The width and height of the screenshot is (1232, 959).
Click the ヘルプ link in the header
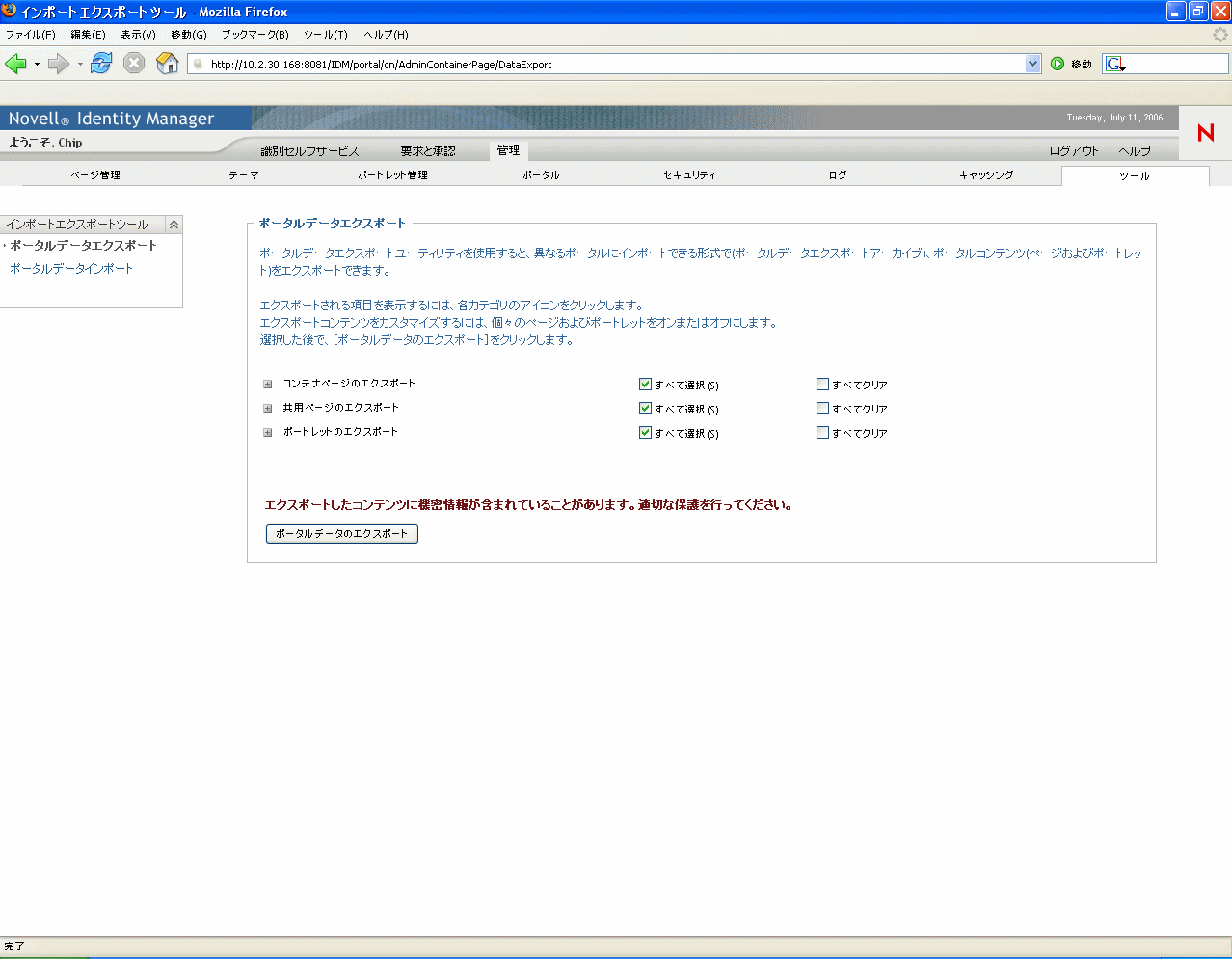pyautogui.click(x=1135, y=151)
